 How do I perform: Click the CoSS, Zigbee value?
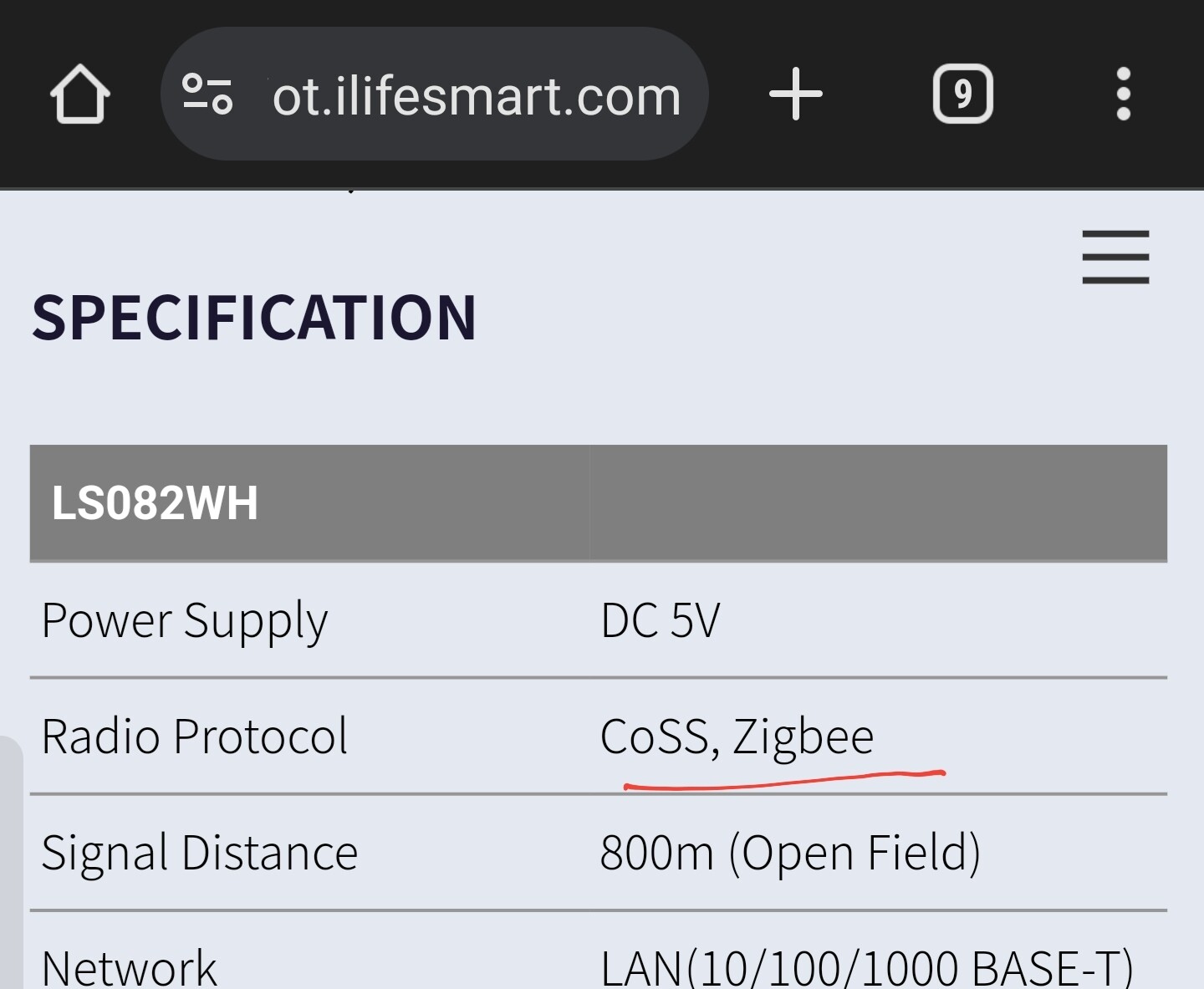tap(737, 737)
